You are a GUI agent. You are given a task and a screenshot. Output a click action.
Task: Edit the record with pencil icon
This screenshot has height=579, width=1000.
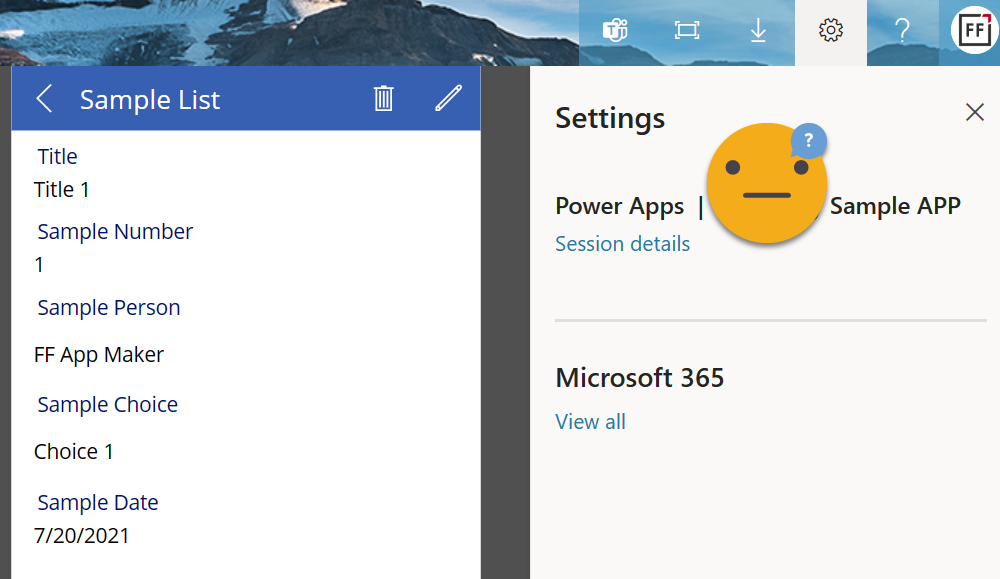coord(448,98)
